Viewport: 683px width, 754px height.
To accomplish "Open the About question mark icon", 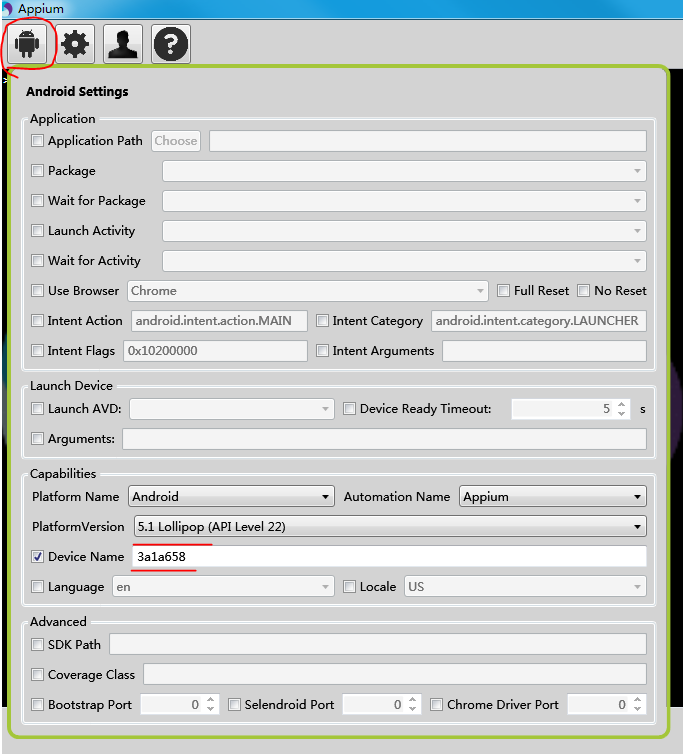I will (171, 44).
